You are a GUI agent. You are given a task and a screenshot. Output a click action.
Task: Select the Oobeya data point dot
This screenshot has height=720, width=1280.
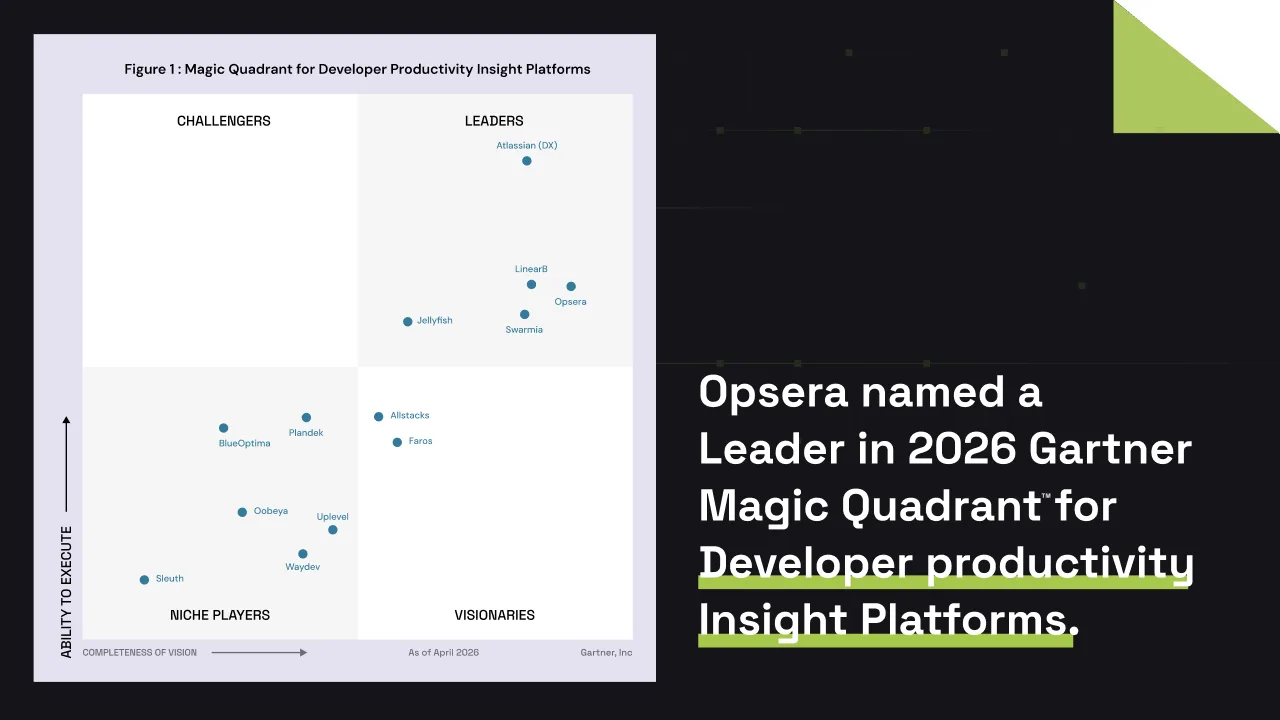click(242, 512)
